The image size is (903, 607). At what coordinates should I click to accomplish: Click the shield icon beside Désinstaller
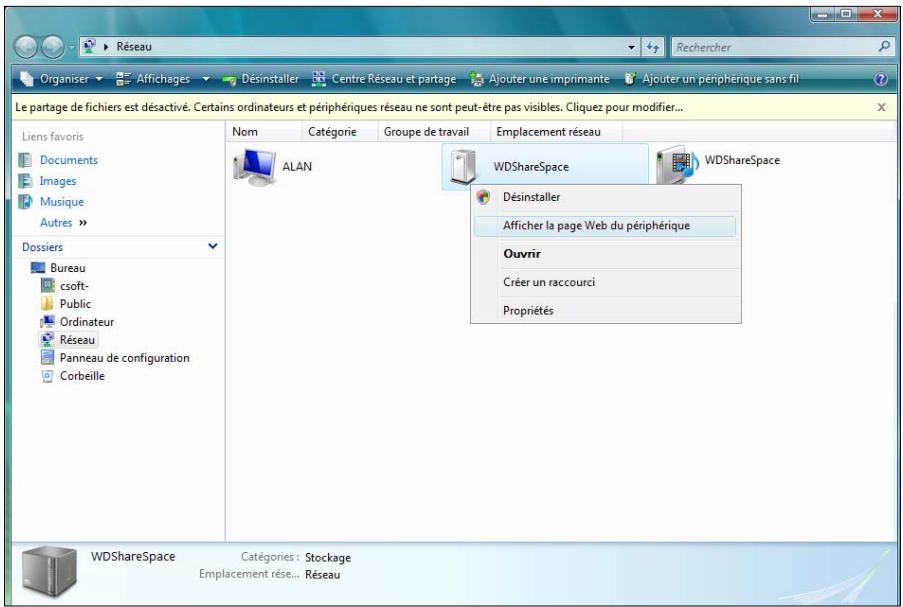pyautogui.click(x=484, y=197)
